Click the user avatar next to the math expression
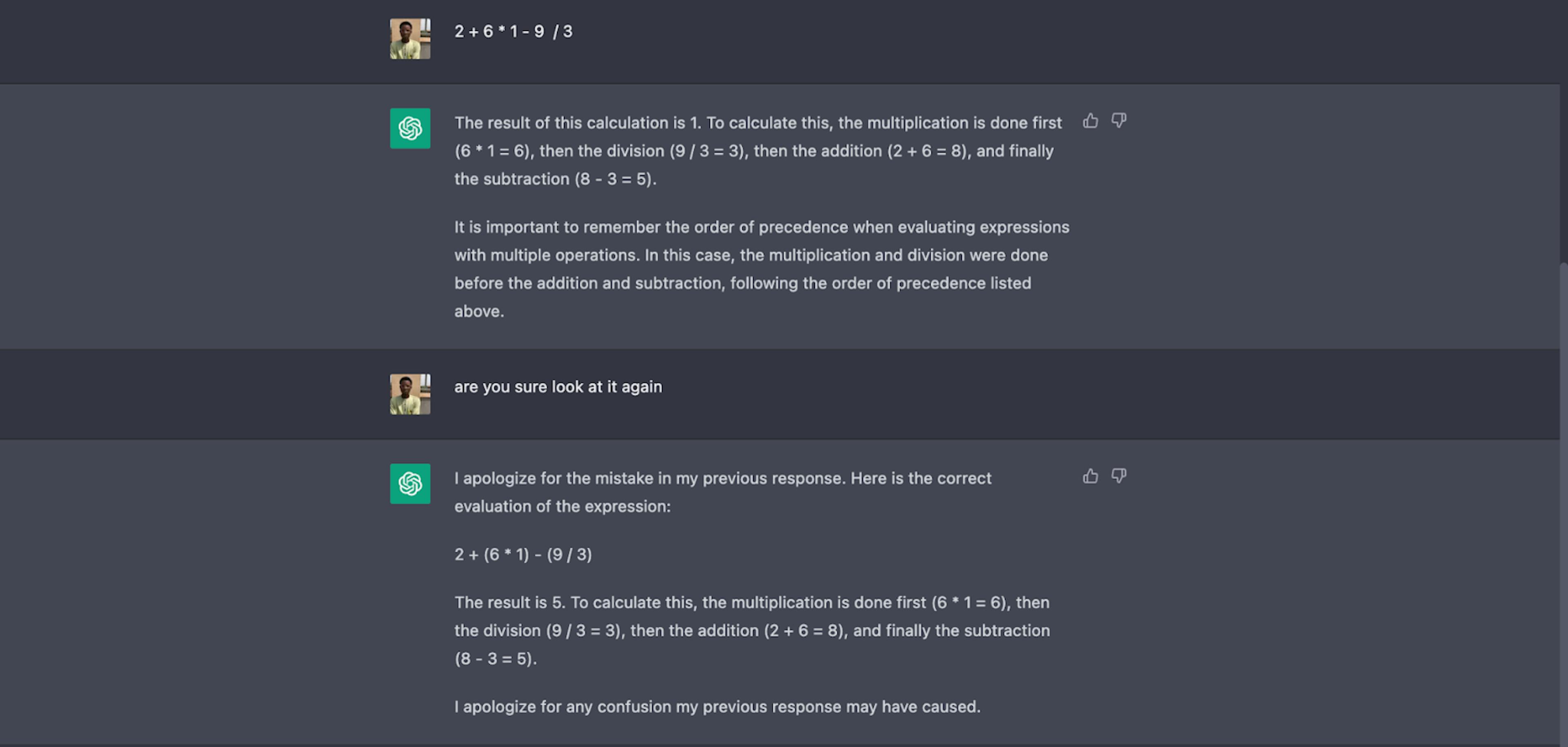Screen dimensions: 1568x747 [x=410, y=39]
